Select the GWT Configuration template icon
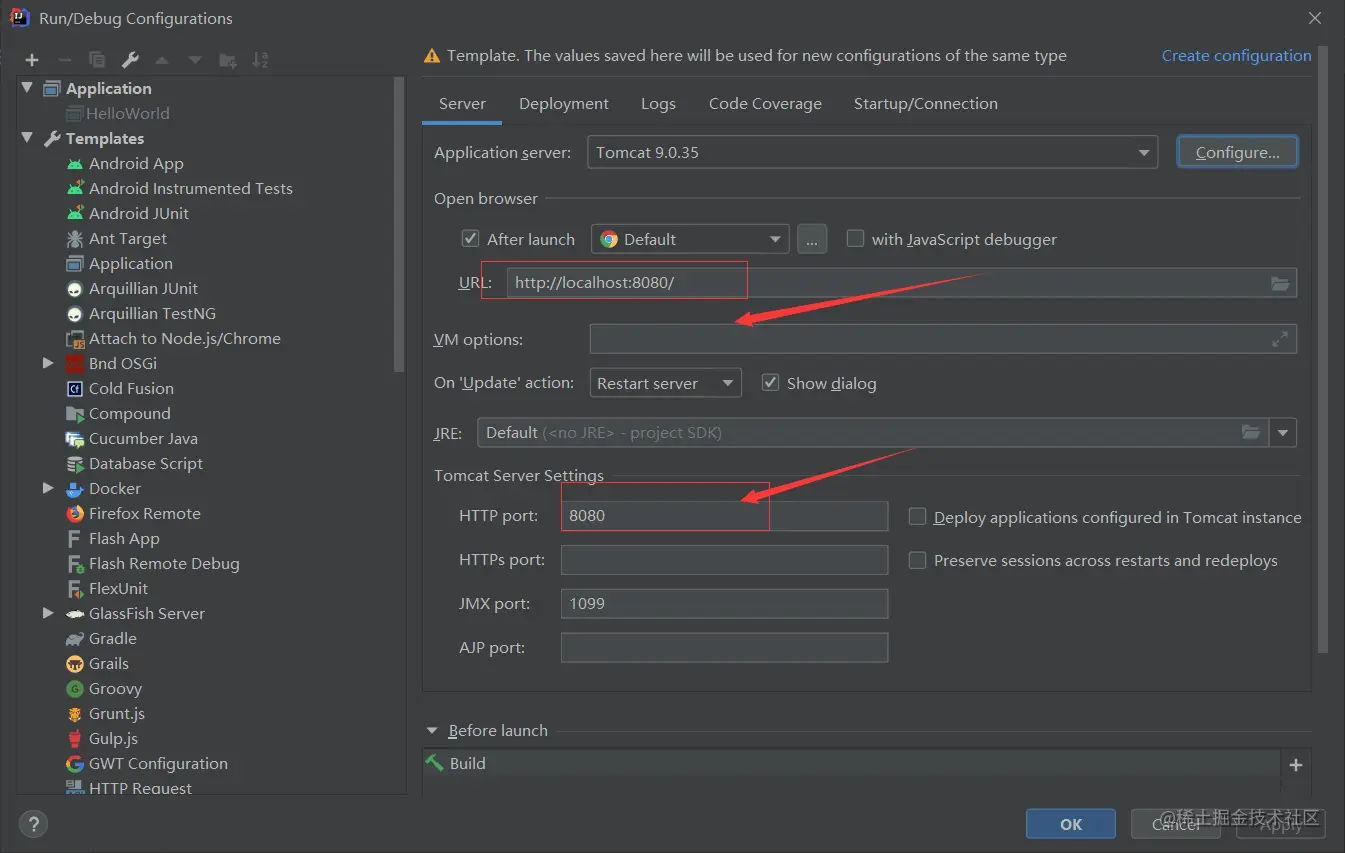Screen dimensions: 1345x853 (75, 763)
